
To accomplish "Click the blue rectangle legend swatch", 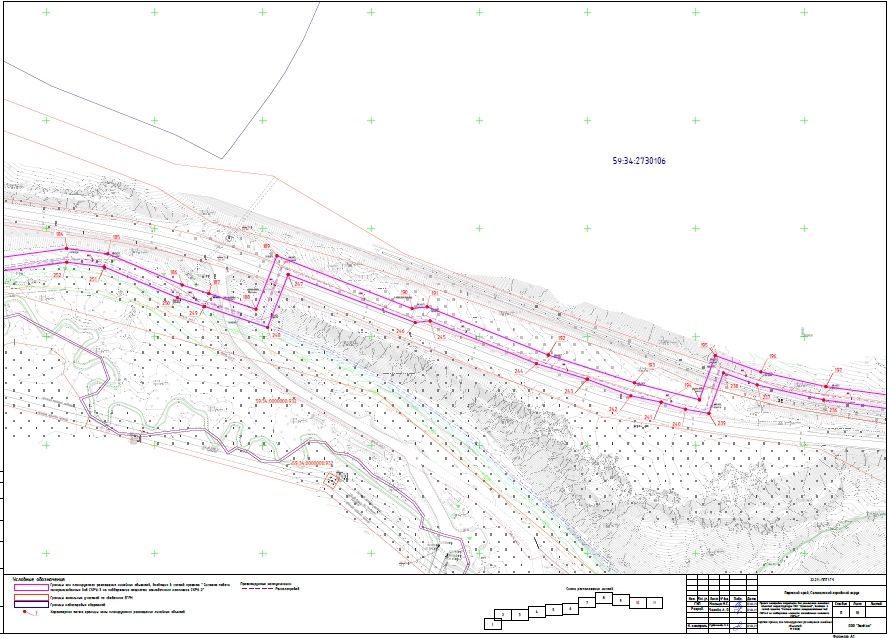I will pos(32,605).
